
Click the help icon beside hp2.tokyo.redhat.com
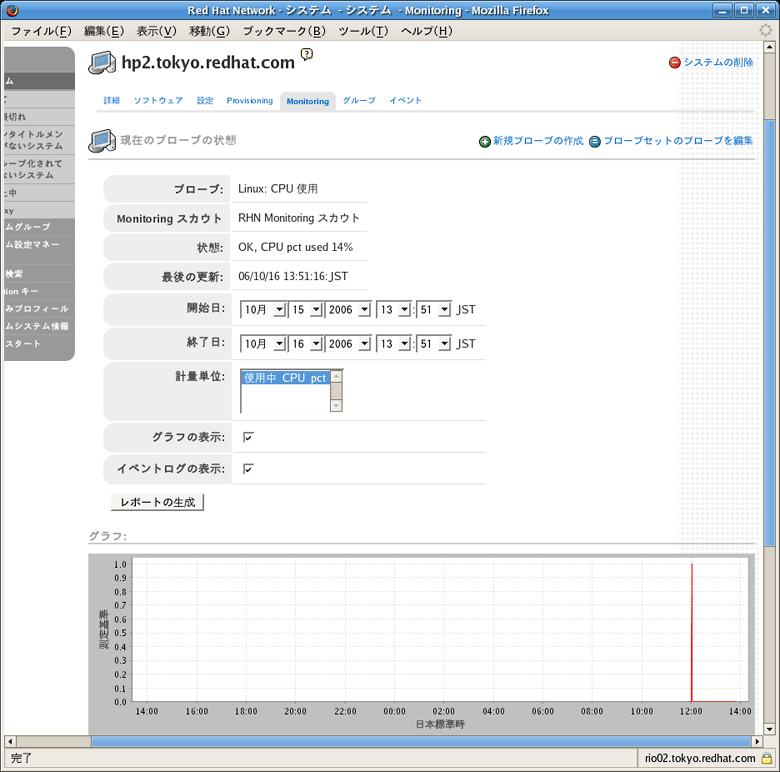(x=307, y=54)
